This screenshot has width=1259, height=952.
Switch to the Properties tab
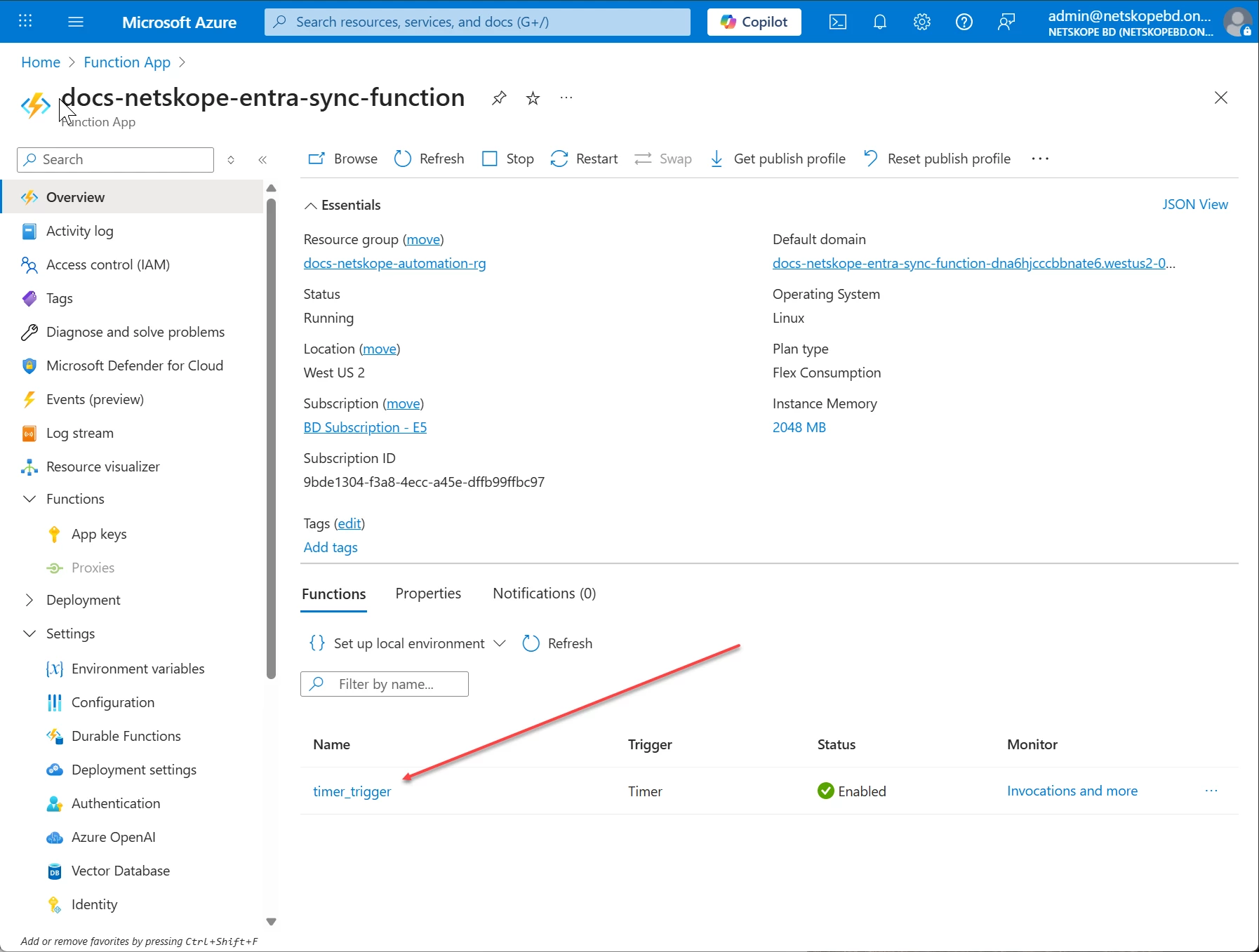click(428, 594)
